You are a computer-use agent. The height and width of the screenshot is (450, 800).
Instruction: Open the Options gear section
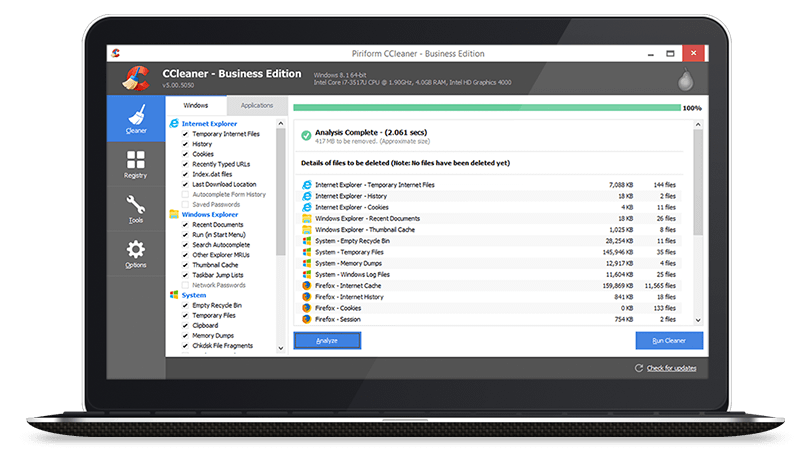point(136,254)
